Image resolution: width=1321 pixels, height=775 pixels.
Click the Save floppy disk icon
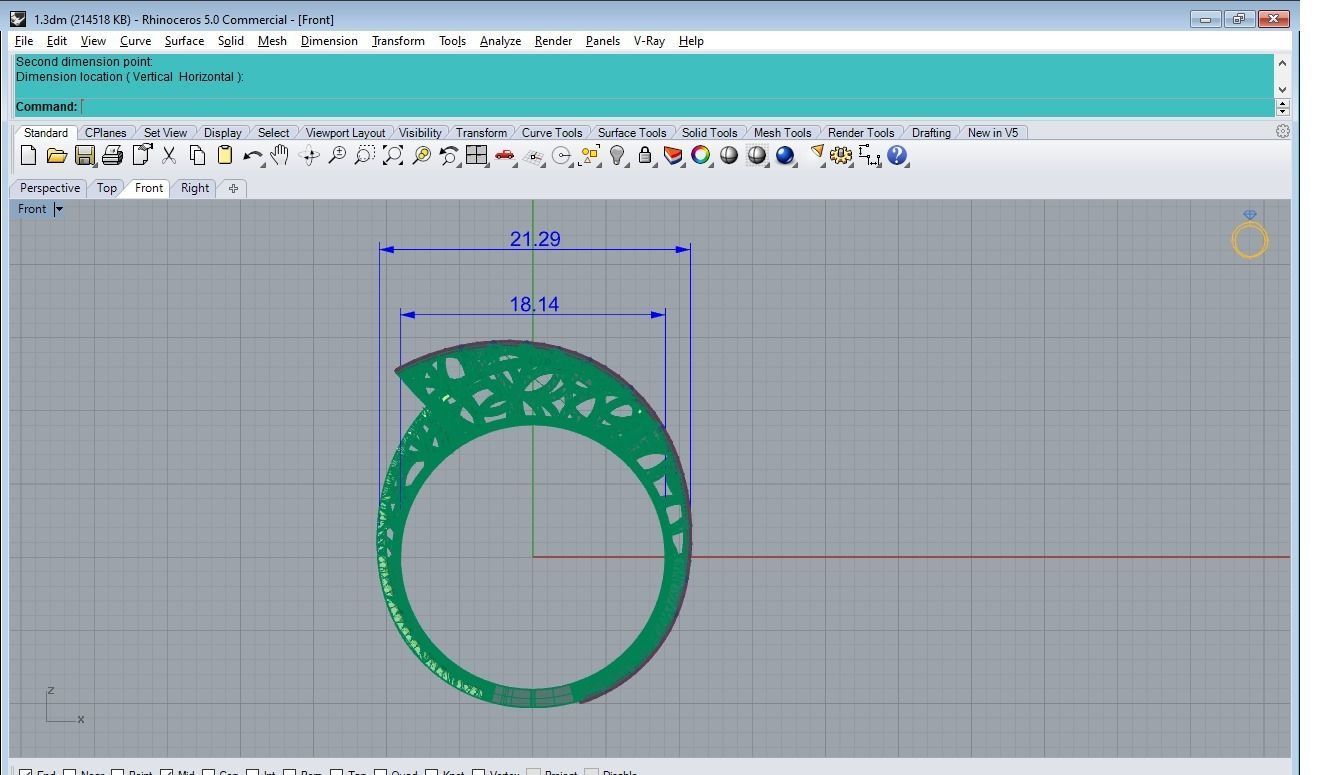point(84,155)
